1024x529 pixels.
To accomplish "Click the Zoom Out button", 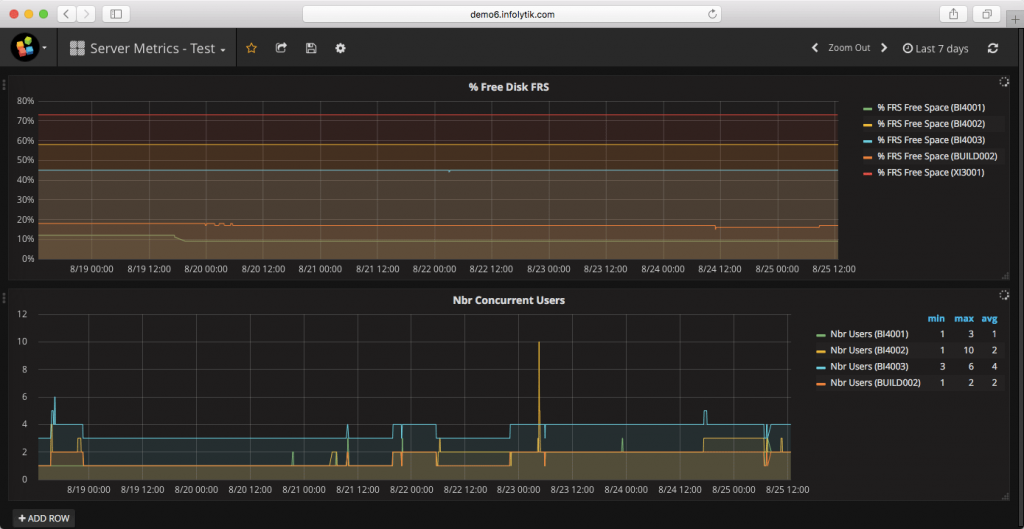I will (x=849, y=48).
